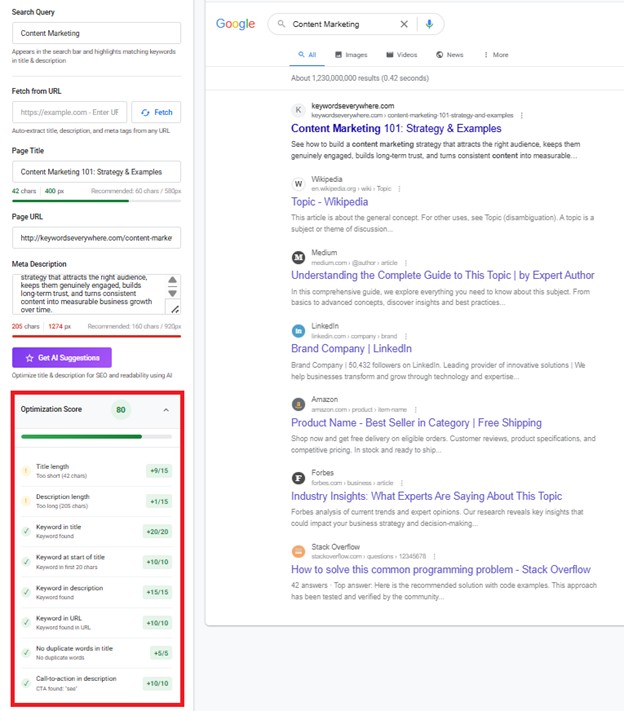Click the microphone voice search icon
Screen dimensions: 624x711
pos(429,24)
